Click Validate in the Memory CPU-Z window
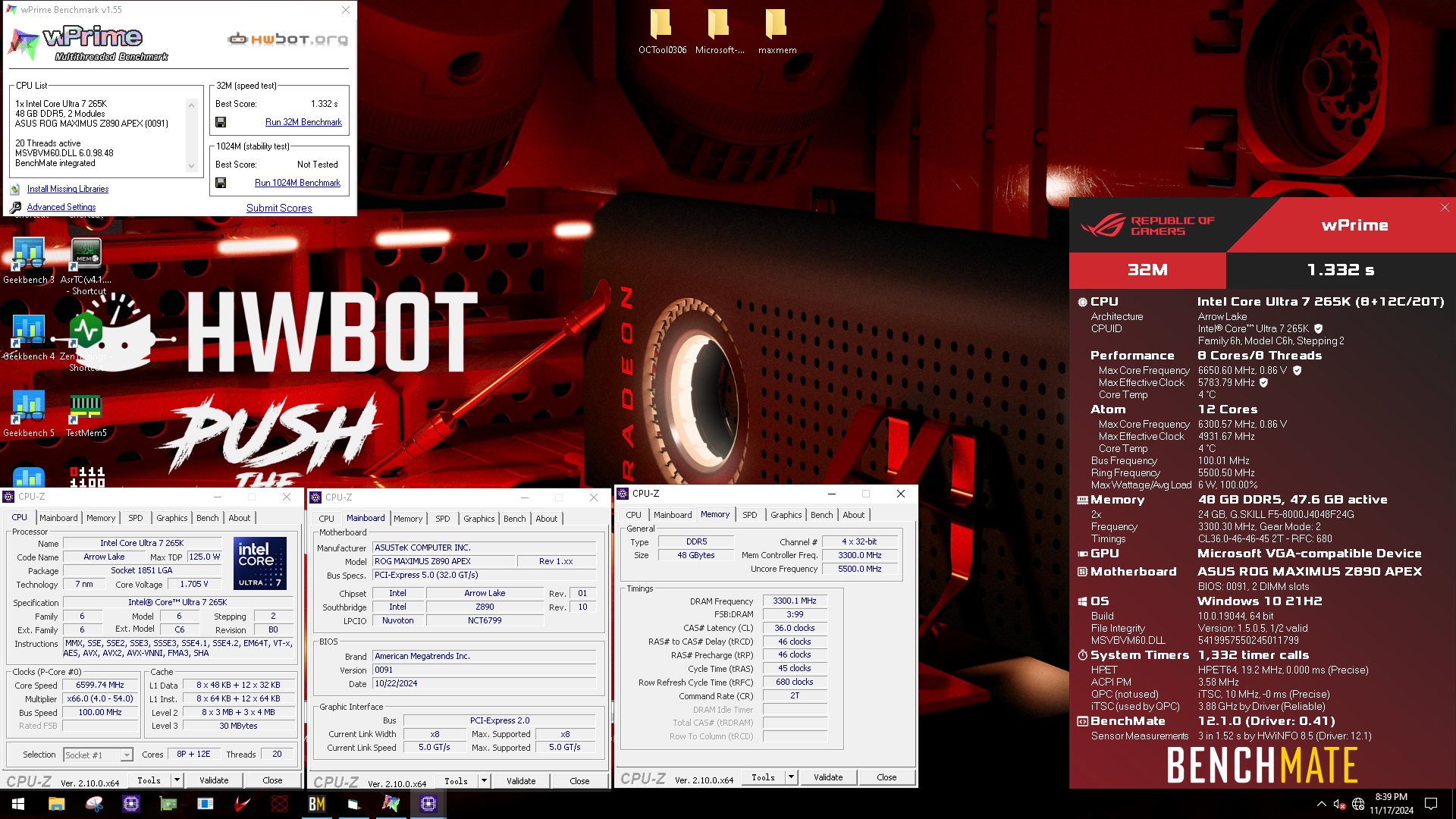1456x819 pixels. pyautogui.click(x=828, y=777)
